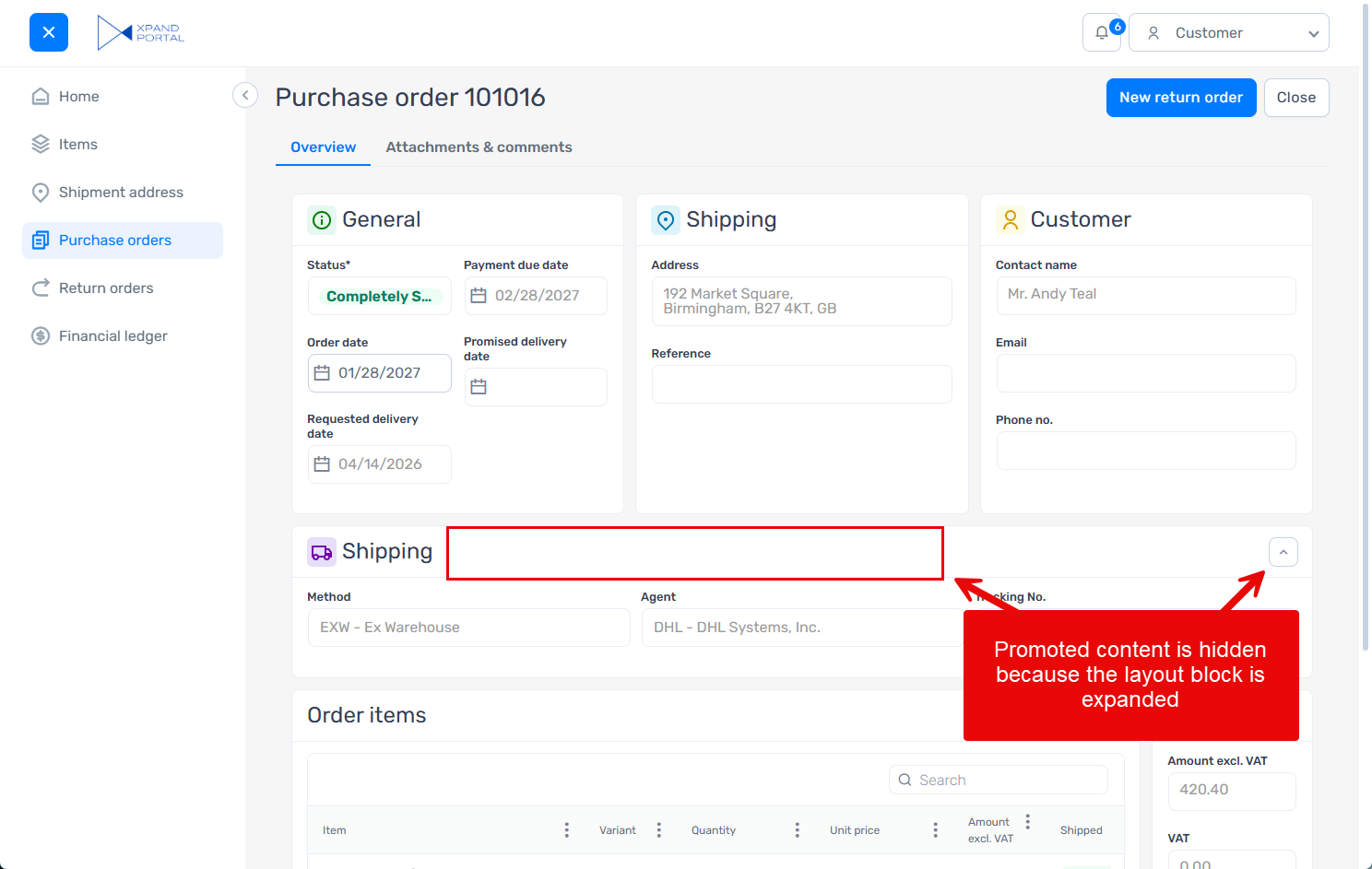Open the Customer account dropdown
Screen dimensions: 1372x869
(x=1228, y=33)
